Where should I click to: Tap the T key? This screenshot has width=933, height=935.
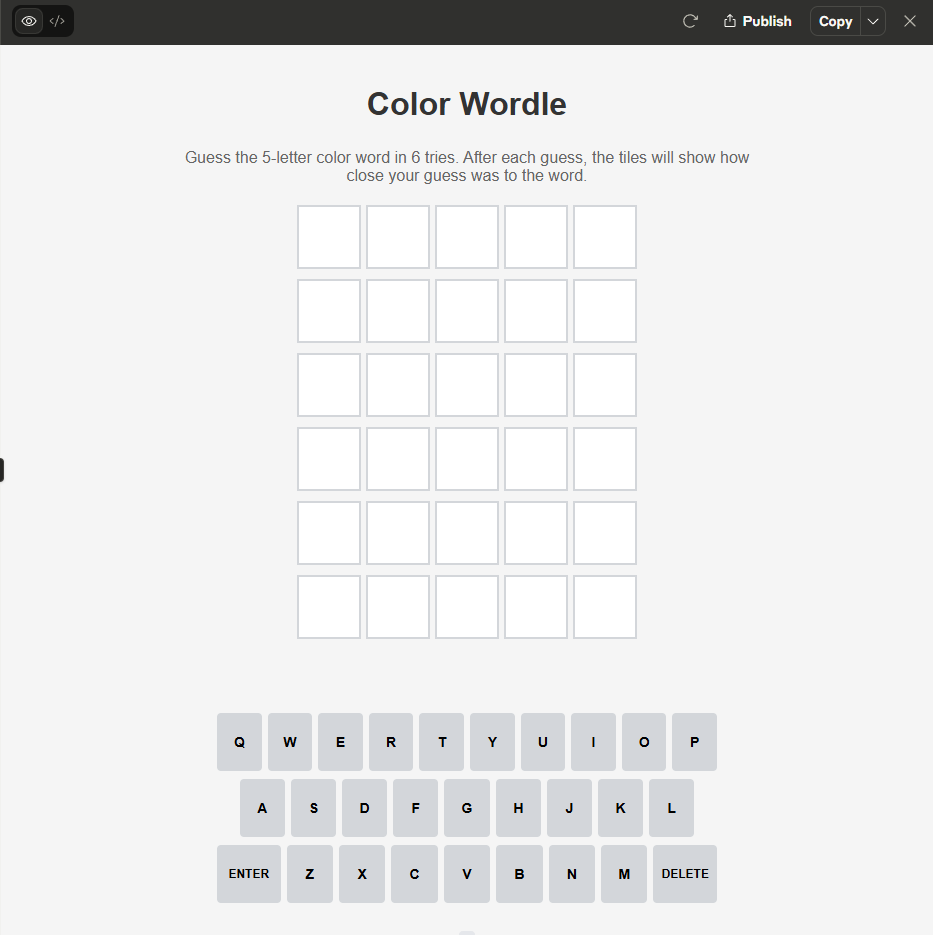click(441, 742)
